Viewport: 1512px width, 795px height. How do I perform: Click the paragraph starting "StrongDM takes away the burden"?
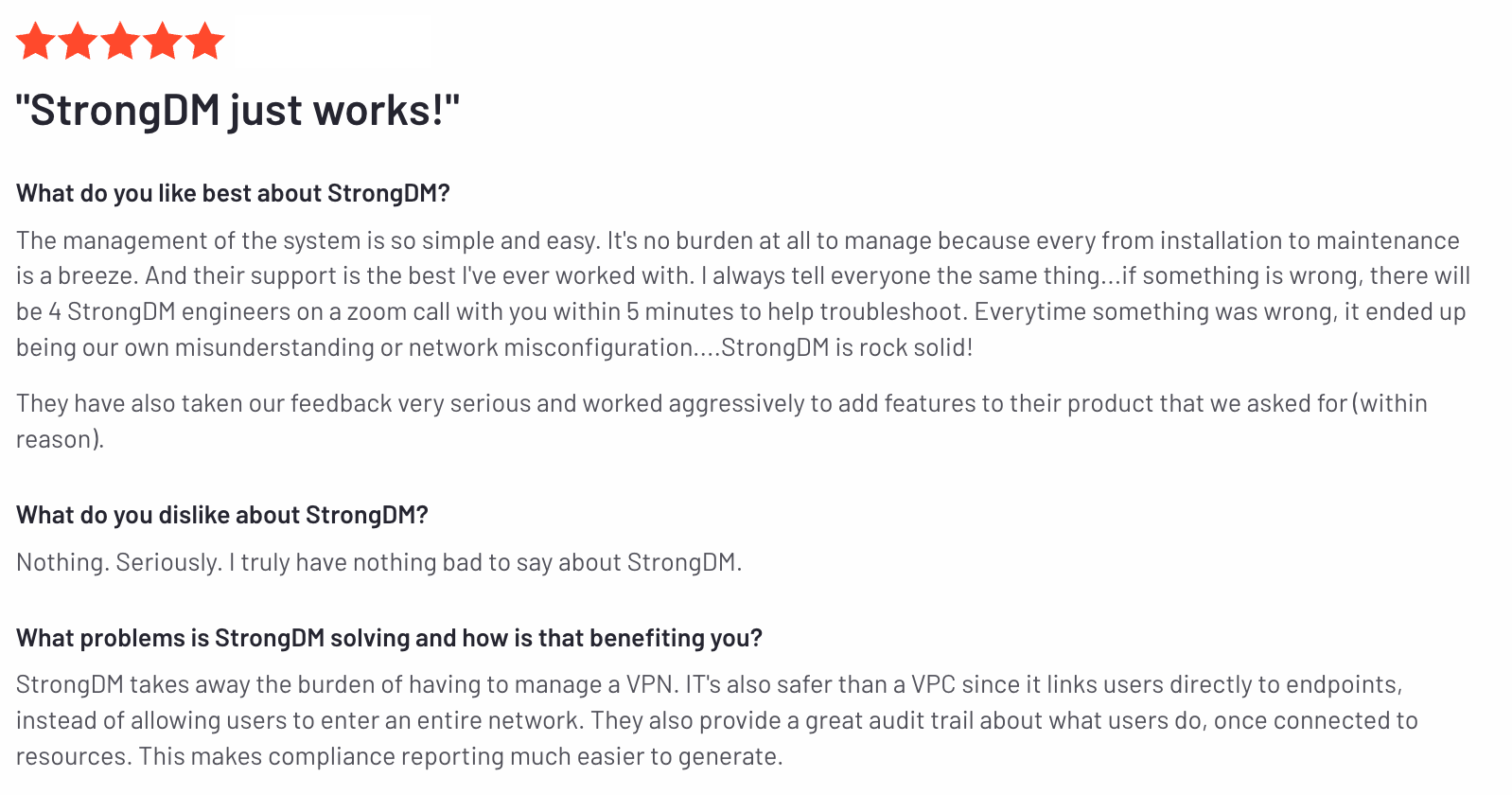pyautogui.click(x=710, y=720)
